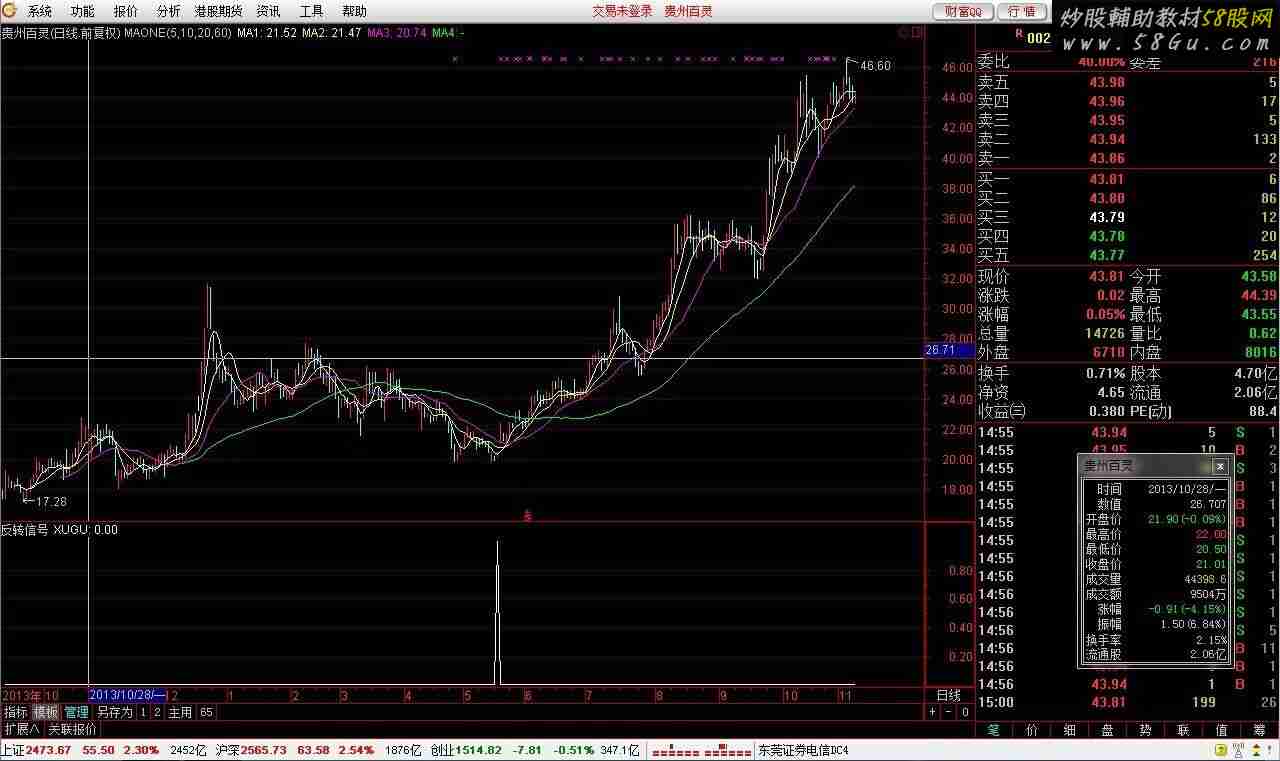Viewport: 1280px width, 761px height.
Task: Switch bottom tab to 笔 tick view
Action: 993,730
